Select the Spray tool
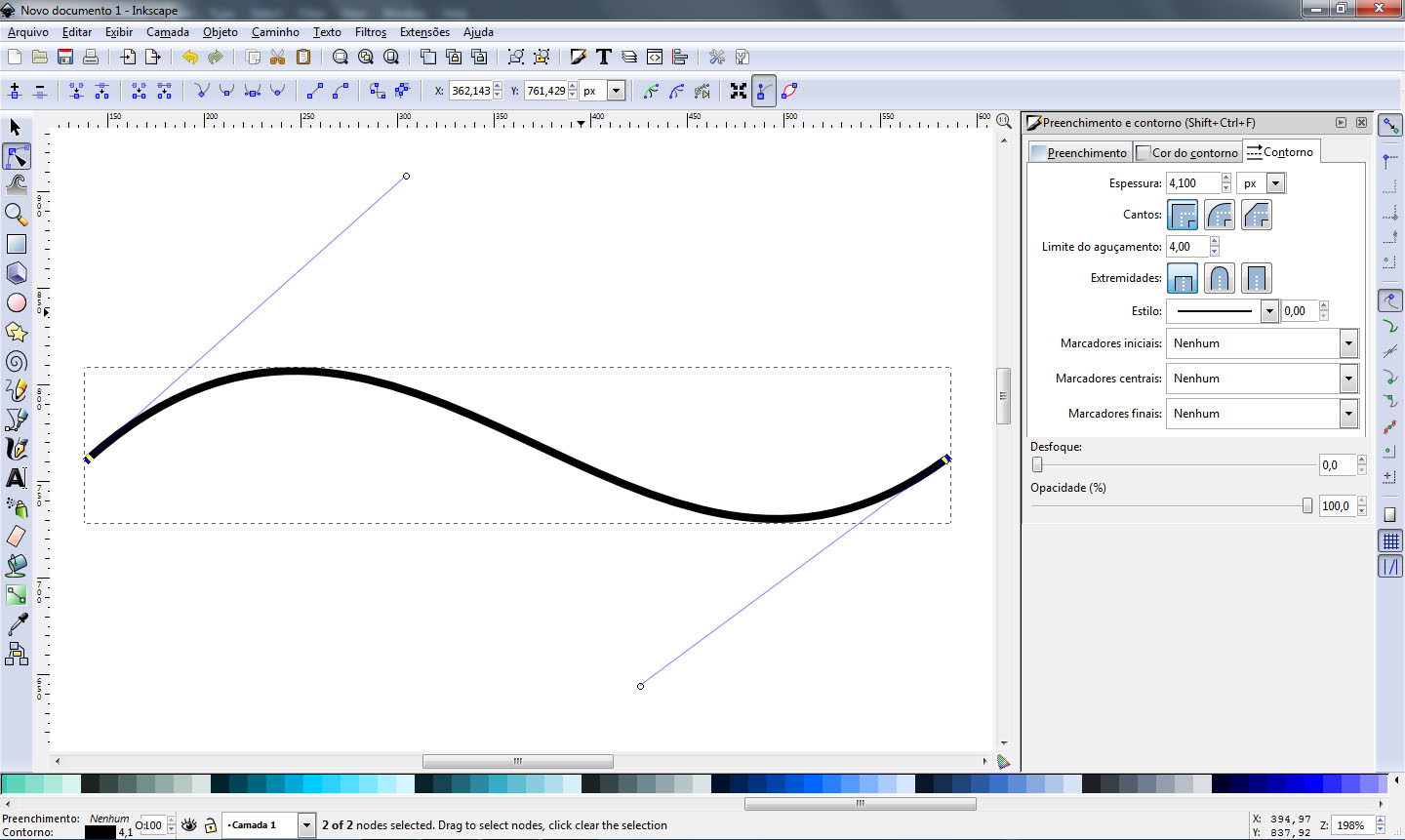 click(16, 507)
